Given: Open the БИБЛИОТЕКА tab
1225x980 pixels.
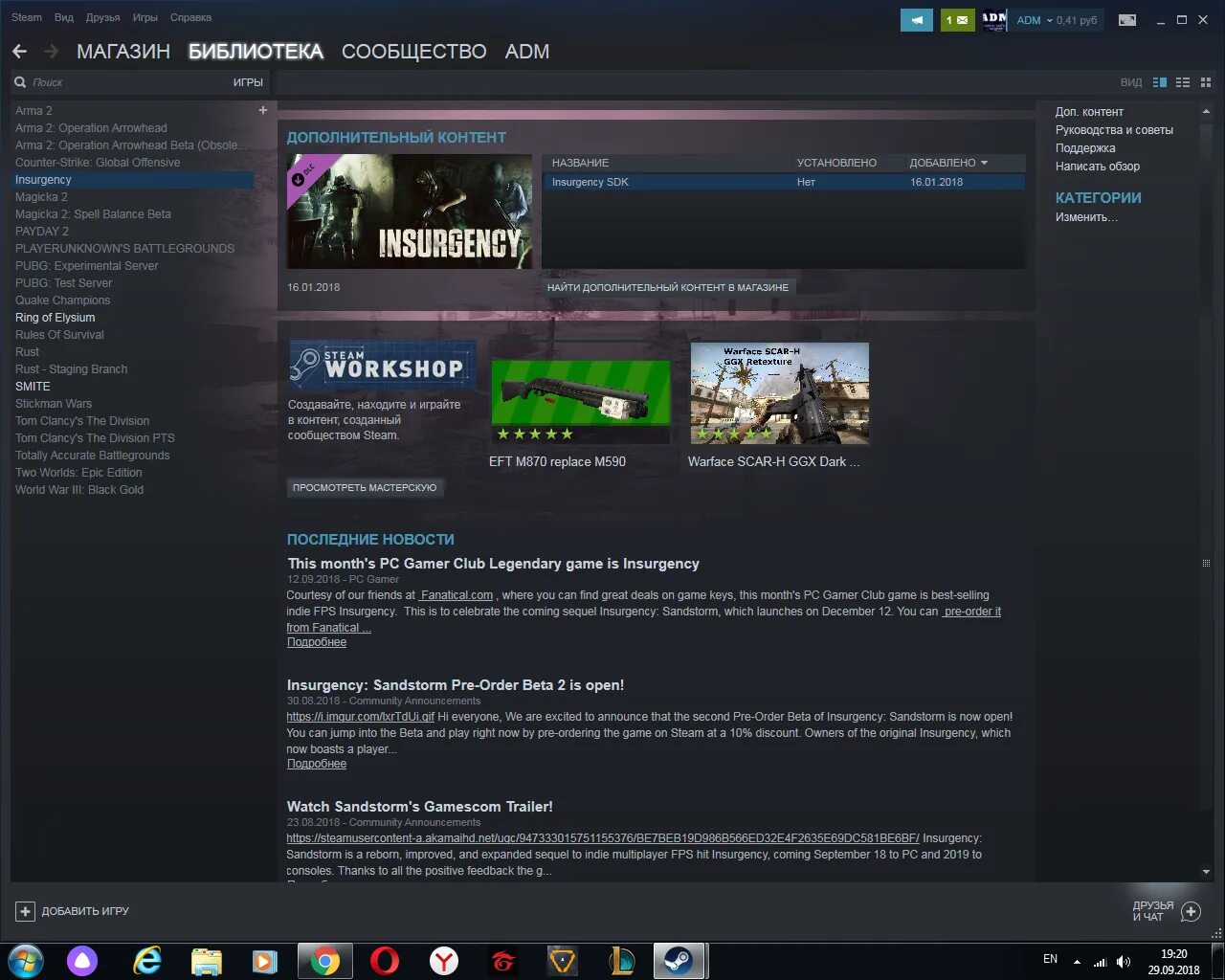Looking at the screenshot, I should pos(256,52).
